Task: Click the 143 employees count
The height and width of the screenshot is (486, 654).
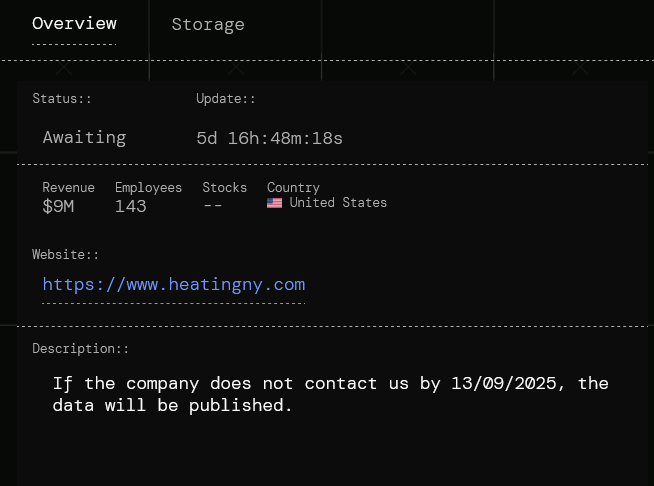Action: point(130,206)
